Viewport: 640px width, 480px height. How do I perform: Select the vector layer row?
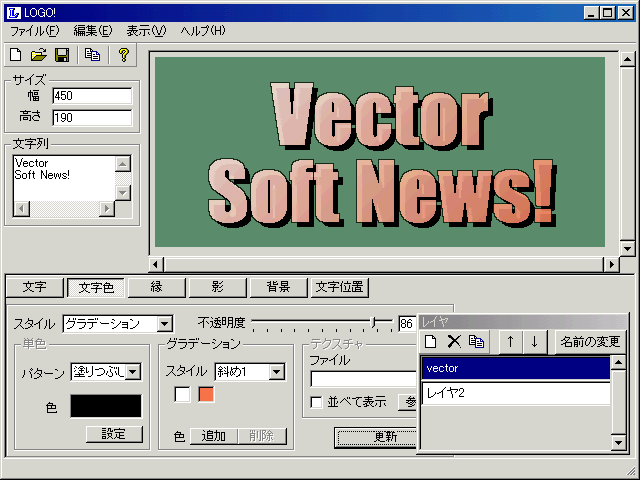[x=516, y=369]
